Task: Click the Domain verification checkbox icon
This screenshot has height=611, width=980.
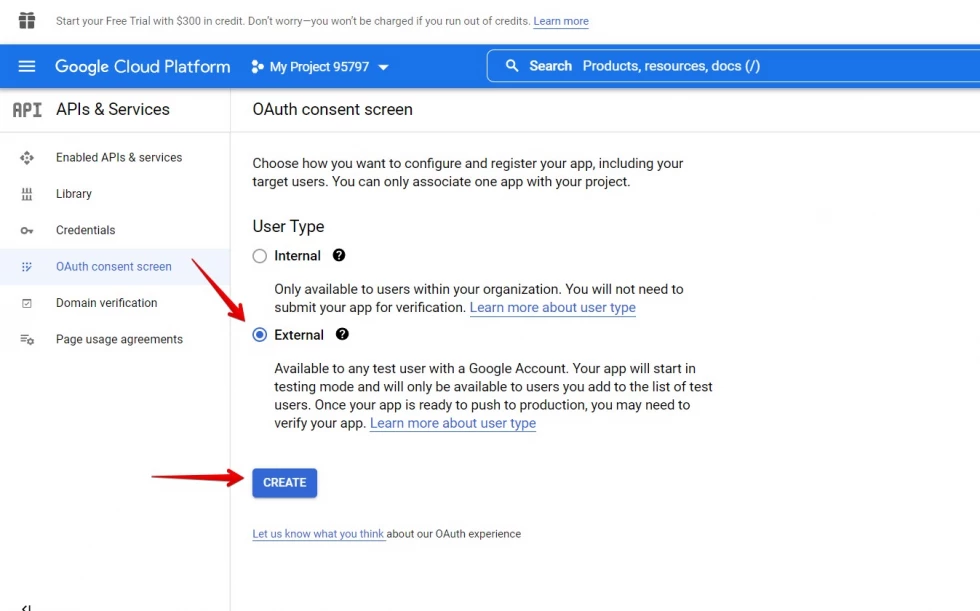Action: (x=27, y=303)
